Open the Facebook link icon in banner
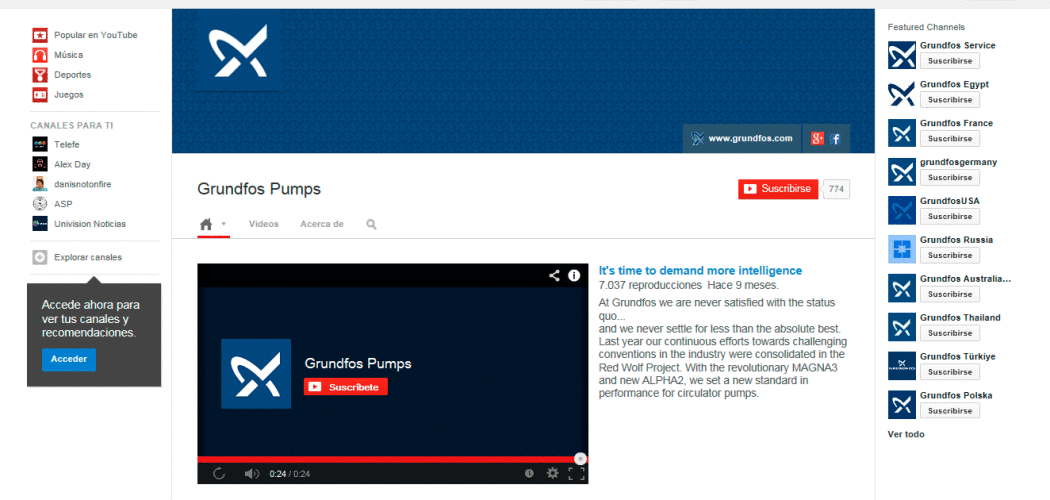Screen dimensions: 1050x500 (835, 139)
